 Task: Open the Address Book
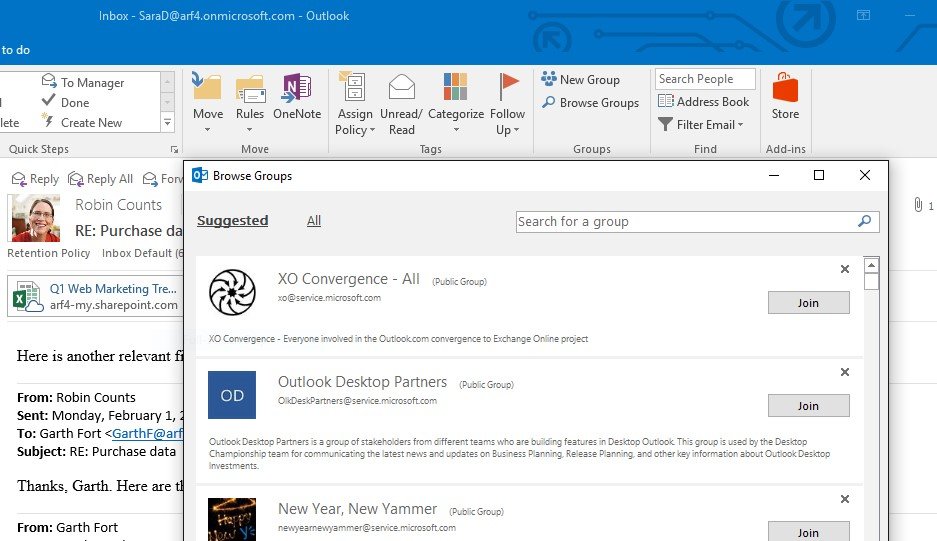click(704, 102)
